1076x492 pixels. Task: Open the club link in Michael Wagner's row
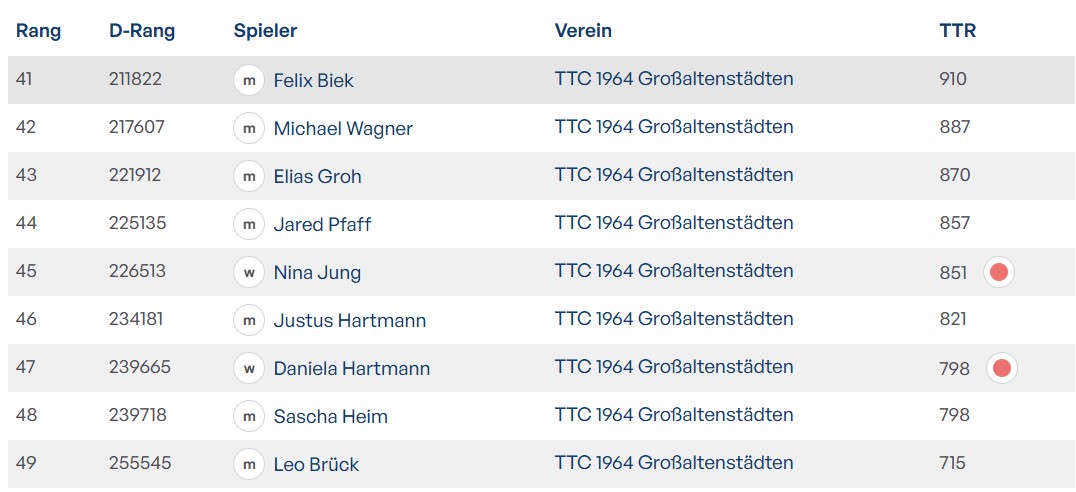point(673,127)
